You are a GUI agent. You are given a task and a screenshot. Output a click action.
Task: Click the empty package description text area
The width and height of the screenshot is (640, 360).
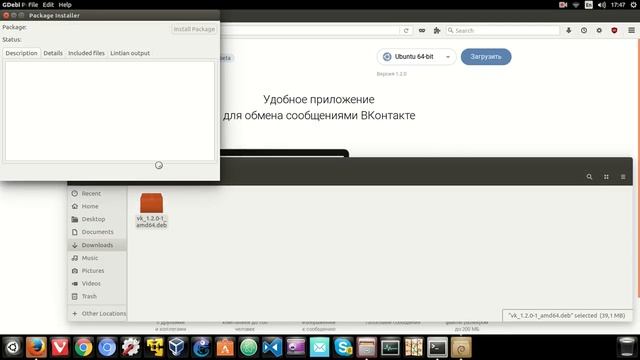coord(109,111)
